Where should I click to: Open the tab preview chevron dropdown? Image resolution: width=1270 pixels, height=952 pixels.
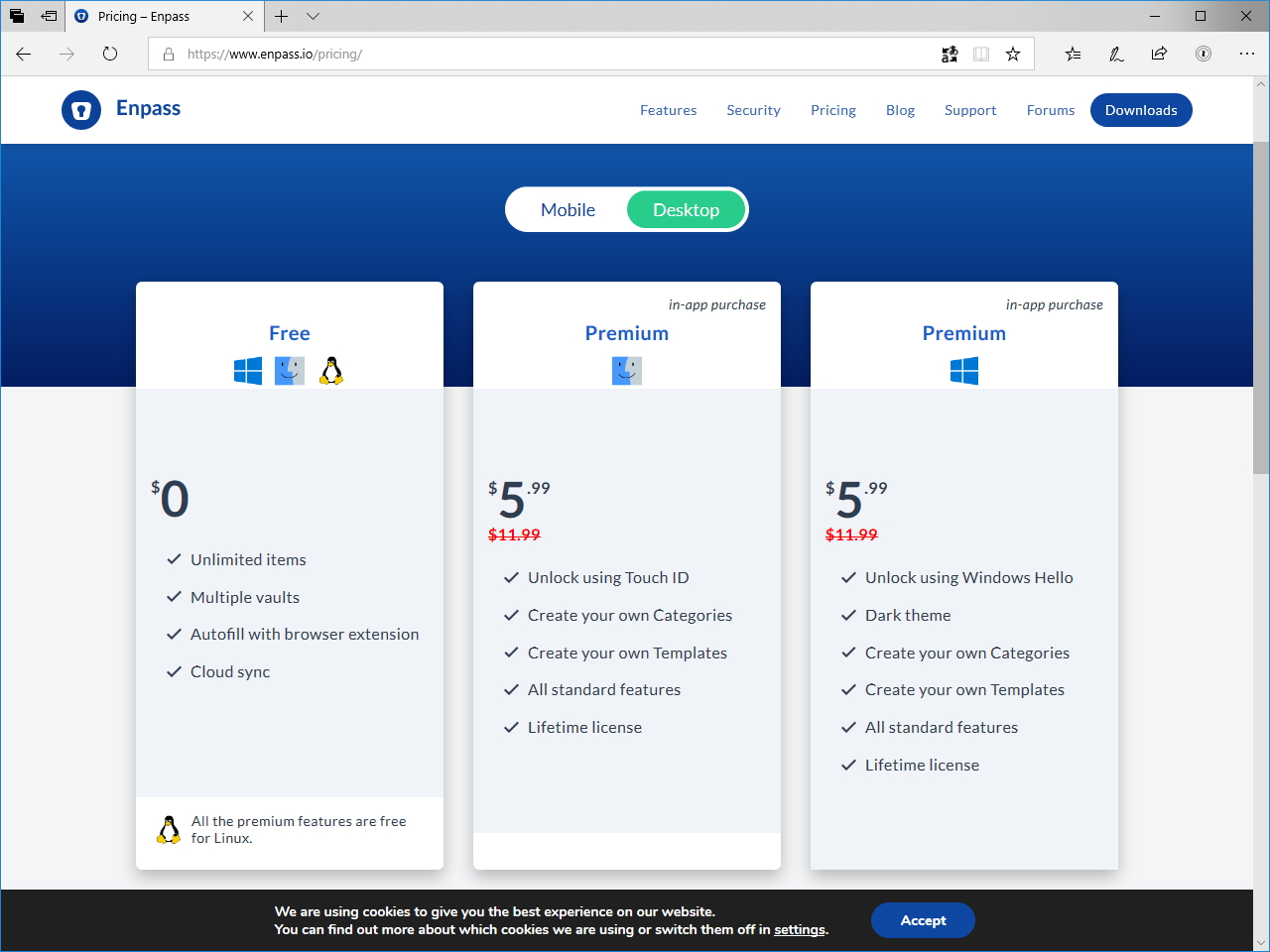313,16
